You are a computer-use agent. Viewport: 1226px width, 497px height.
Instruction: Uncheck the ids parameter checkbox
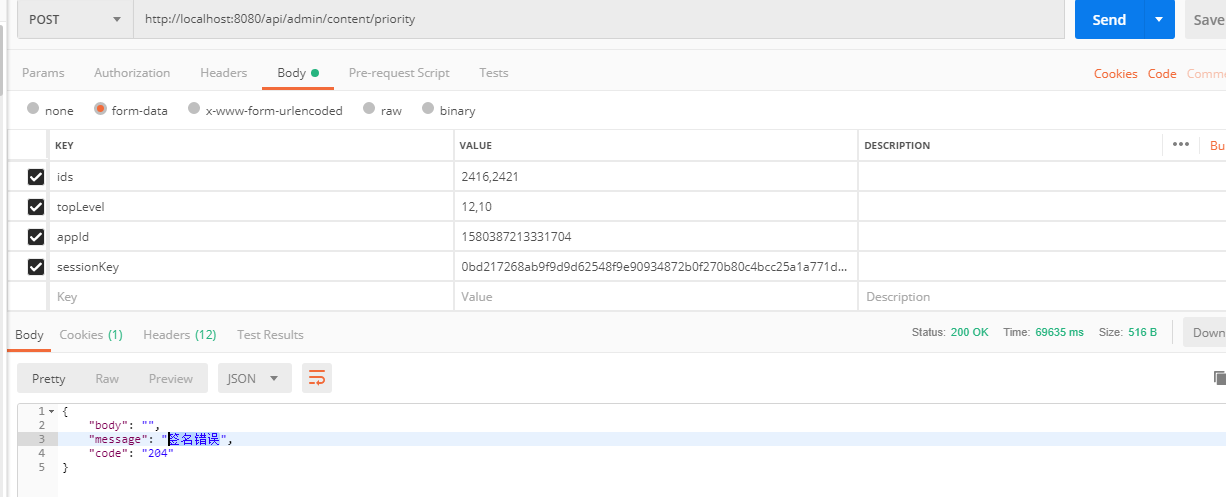click(36, 177)
